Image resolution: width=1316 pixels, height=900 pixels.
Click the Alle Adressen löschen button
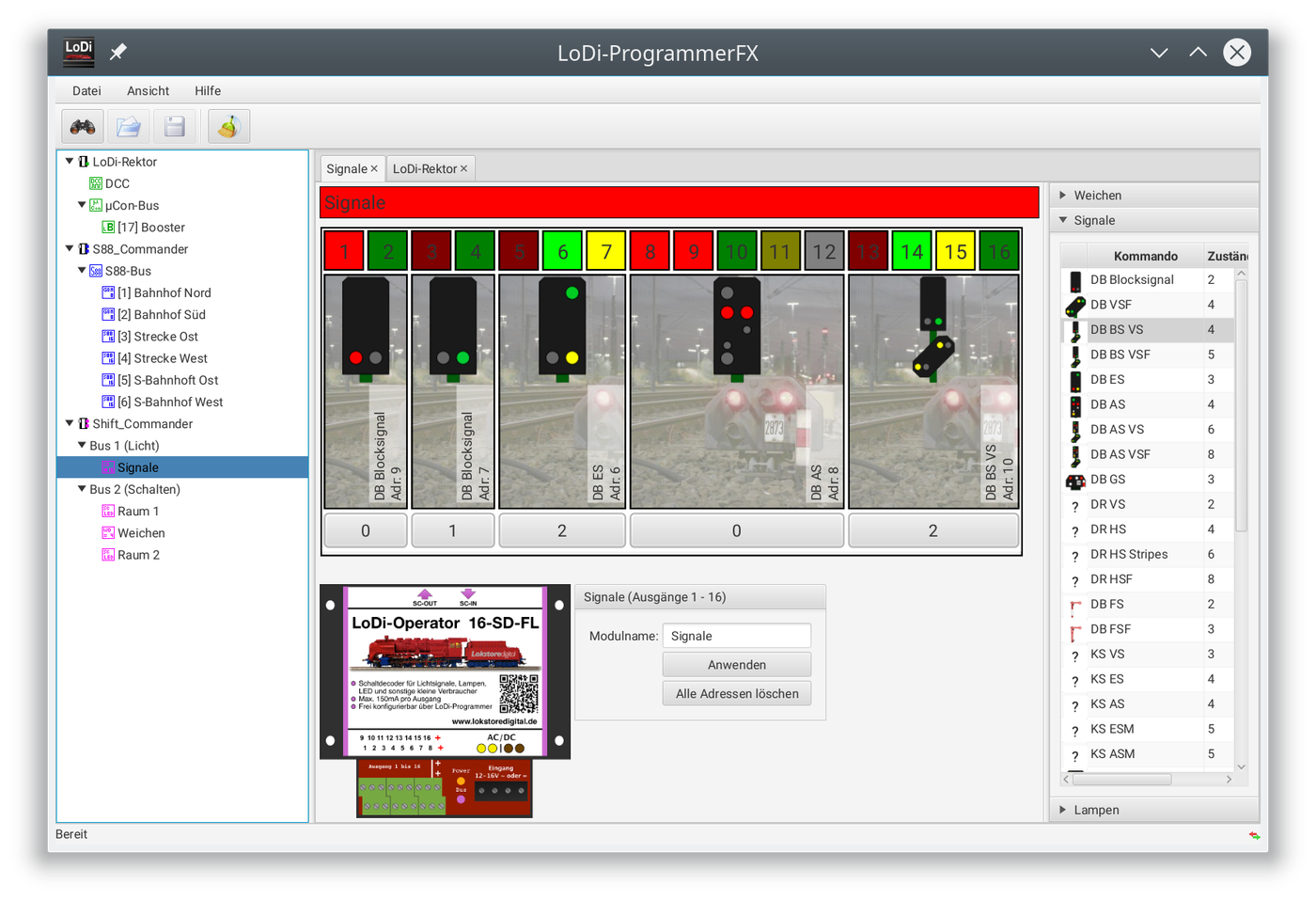[737, 694]
